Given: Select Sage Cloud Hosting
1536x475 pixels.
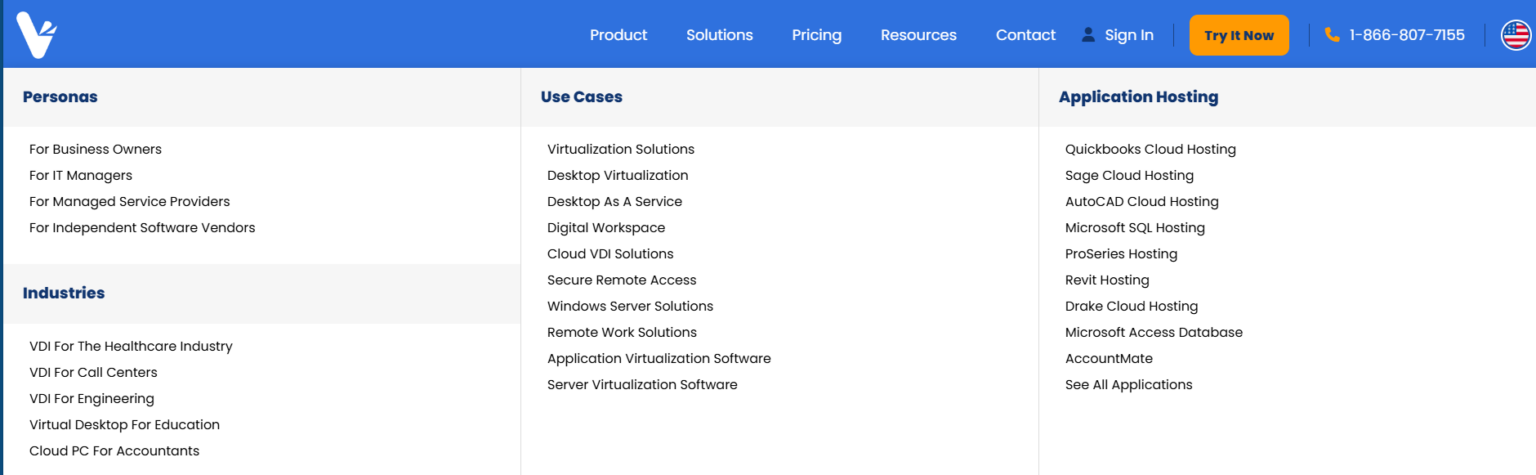Looking at the screenshot, I should [1130, 175].
